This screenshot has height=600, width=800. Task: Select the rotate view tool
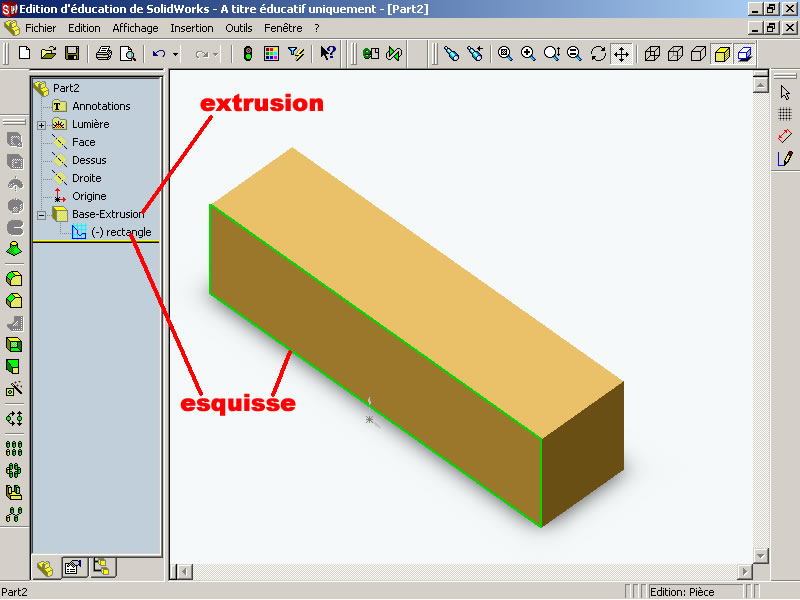click(x=598, y=54)
